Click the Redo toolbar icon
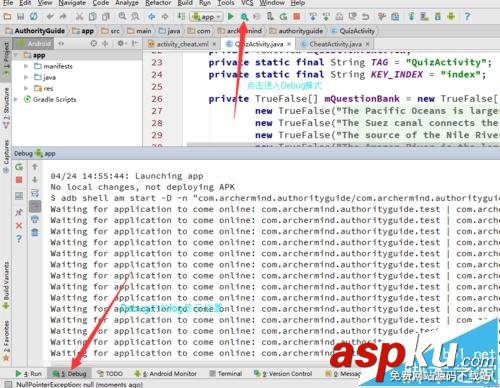 (63, 16)
